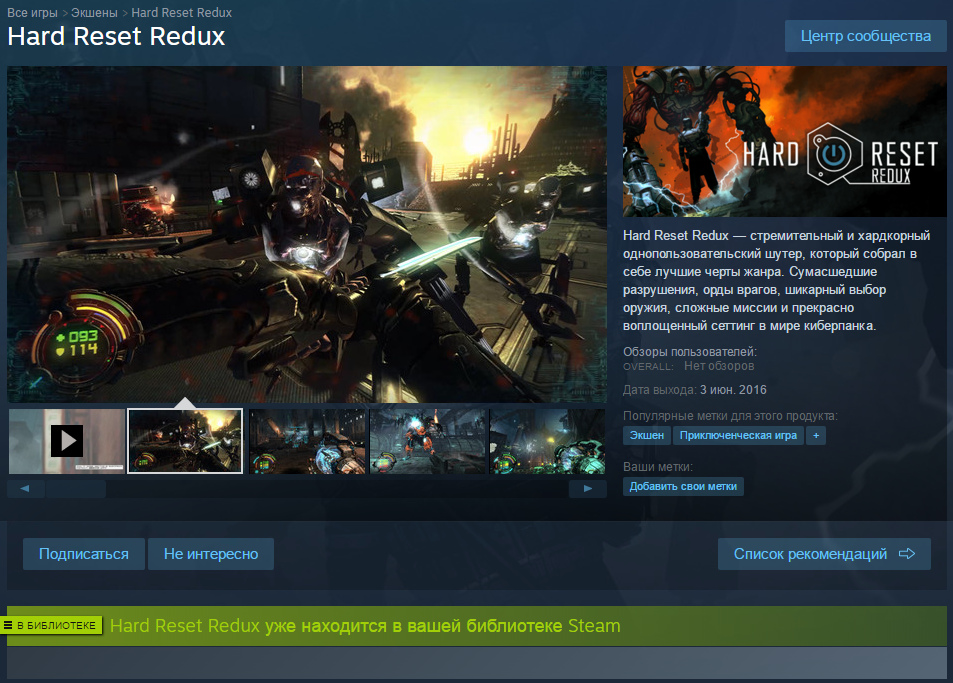
Task: Click the right arrow of thumbnail strip
Action: 588,489
